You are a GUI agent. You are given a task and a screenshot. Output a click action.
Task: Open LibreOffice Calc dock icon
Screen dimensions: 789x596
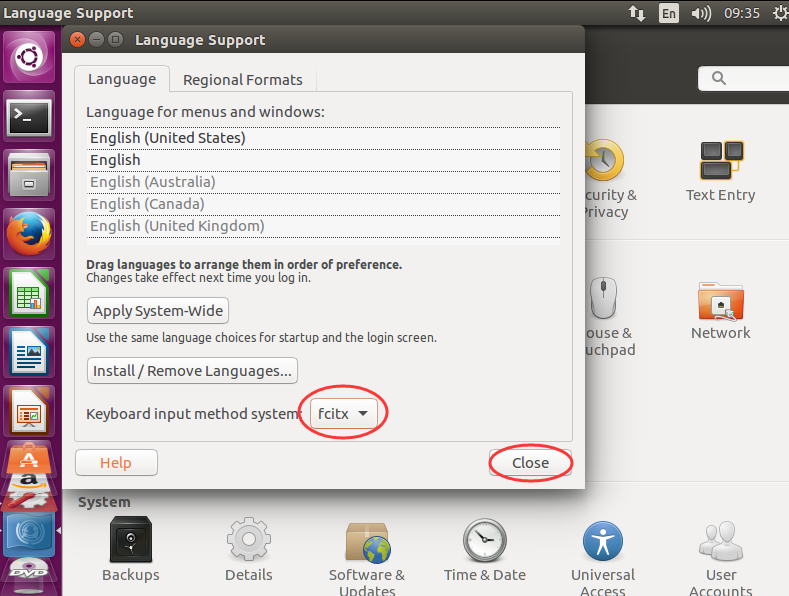(x=29, y=293)
